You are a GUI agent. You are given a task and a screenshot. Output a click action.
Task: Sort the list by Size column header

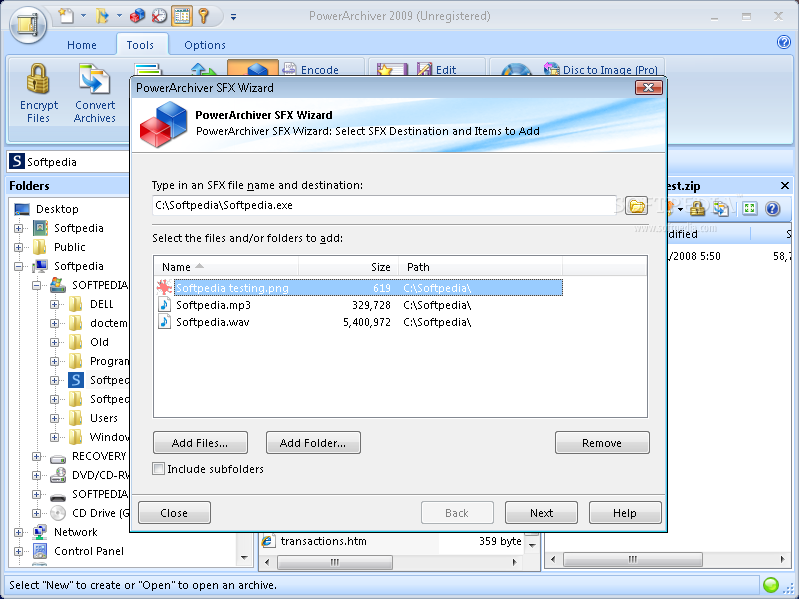(x=348, y=267)
